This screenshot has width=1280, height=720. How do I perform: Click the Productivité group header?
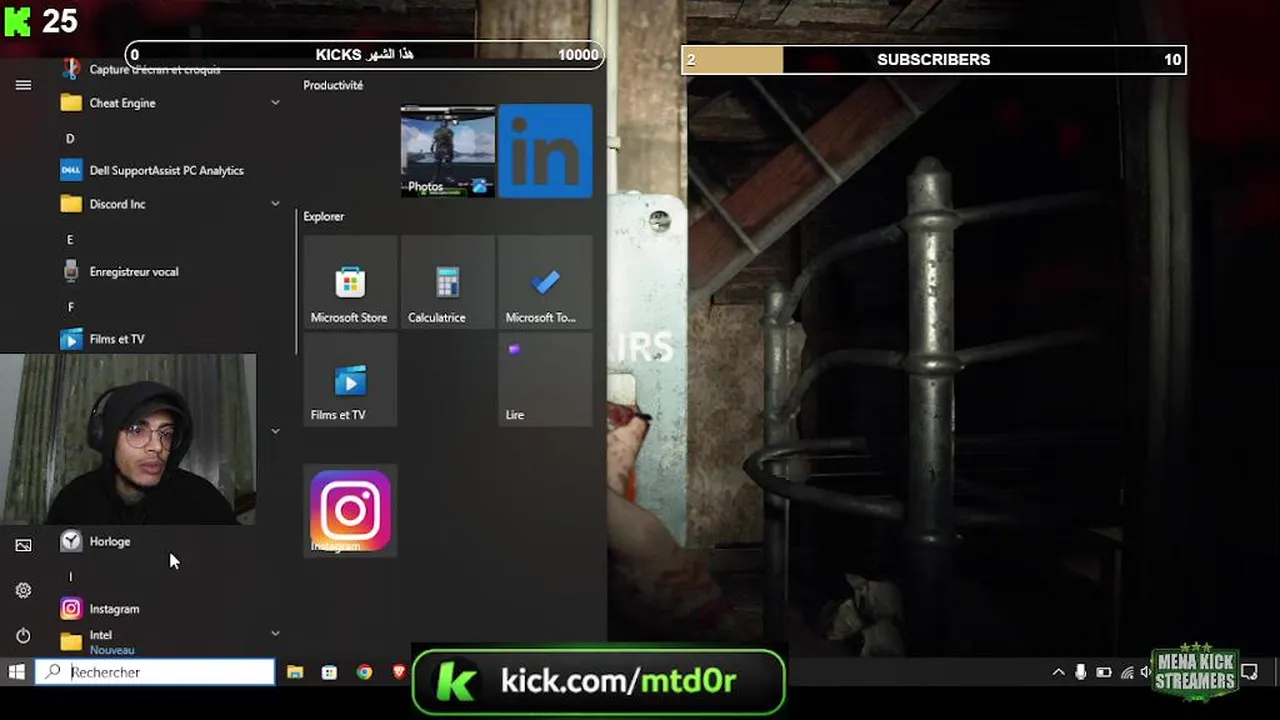tap(333, 86)
